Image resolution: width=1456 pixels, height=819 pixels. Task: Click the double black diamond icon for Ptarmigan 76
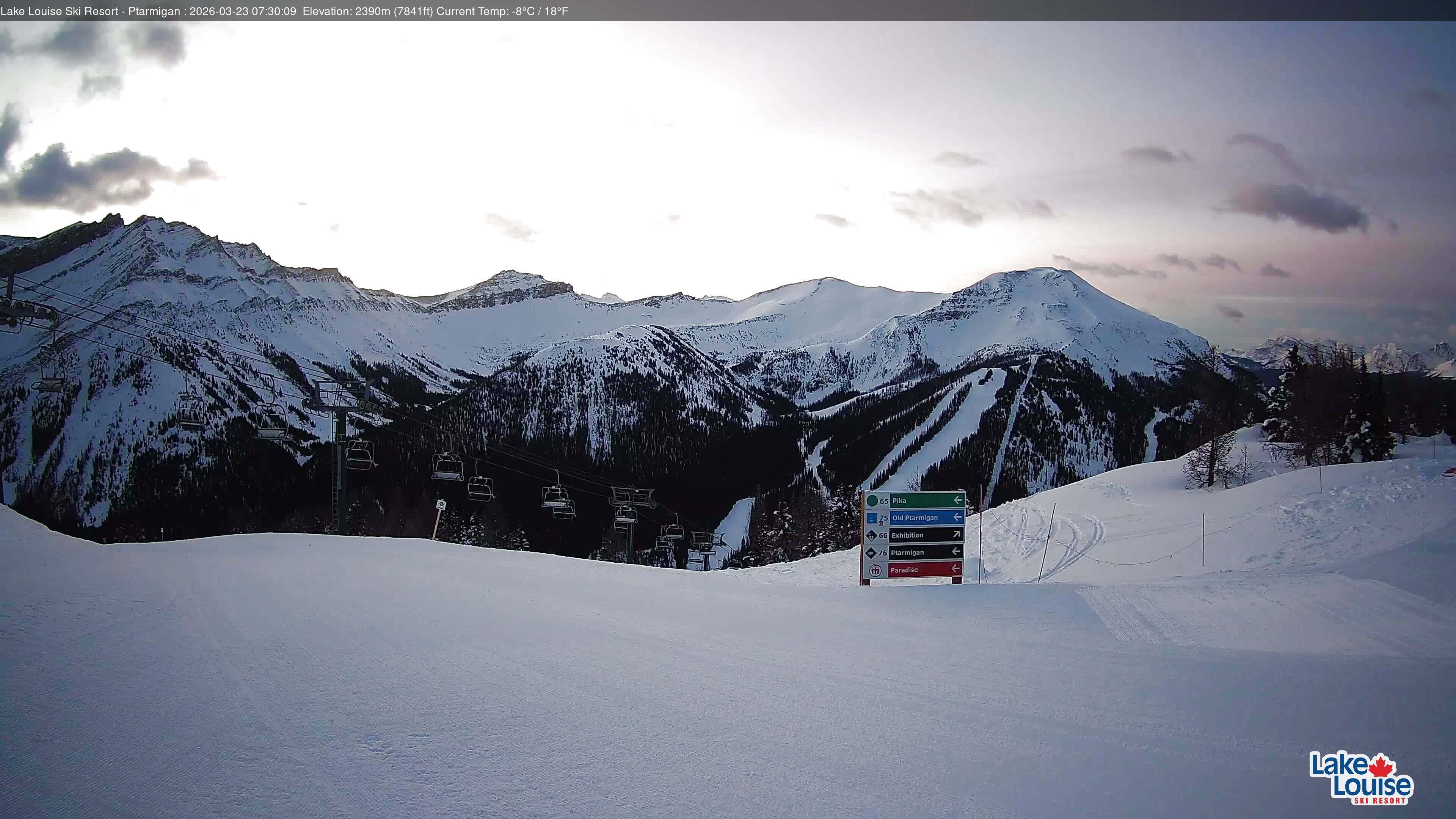871,553
